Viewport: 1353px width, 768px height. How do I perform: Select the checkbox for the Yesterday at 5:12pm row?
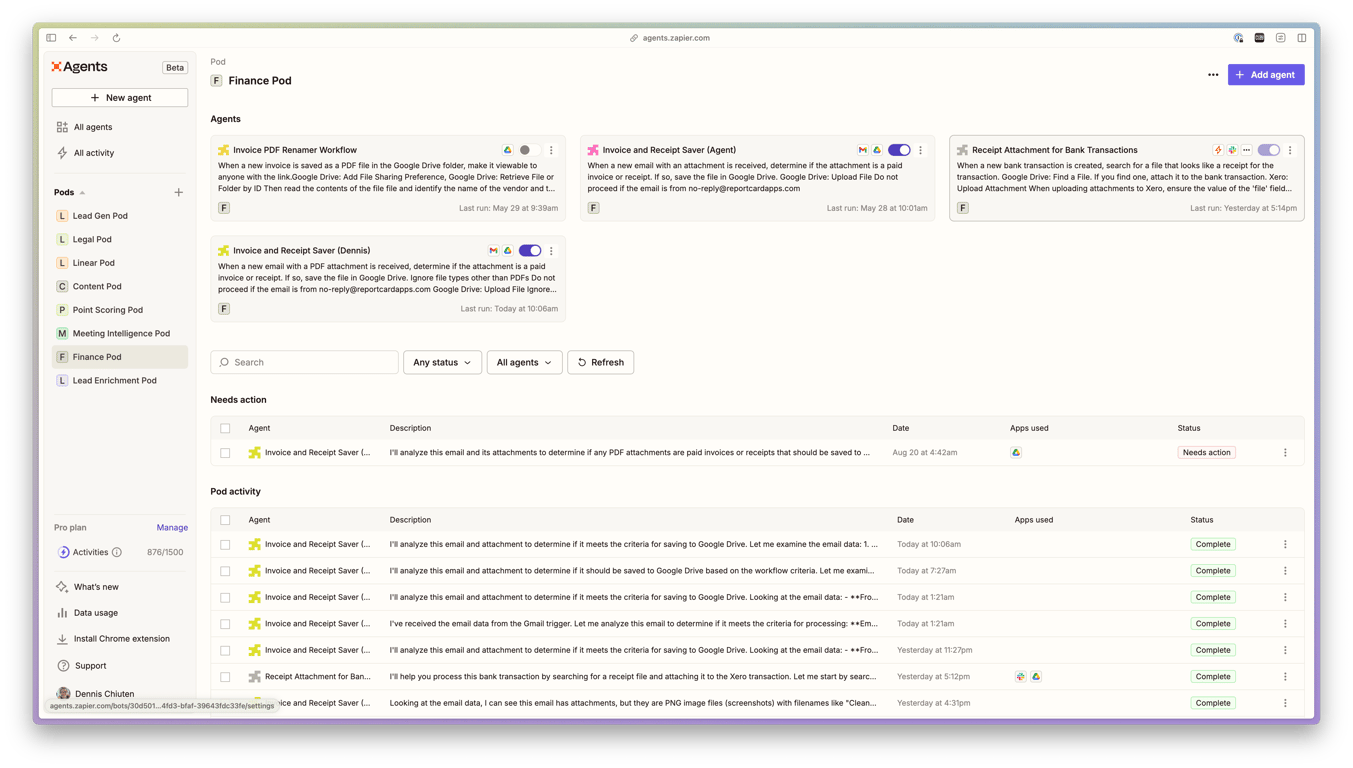point(225,677)
